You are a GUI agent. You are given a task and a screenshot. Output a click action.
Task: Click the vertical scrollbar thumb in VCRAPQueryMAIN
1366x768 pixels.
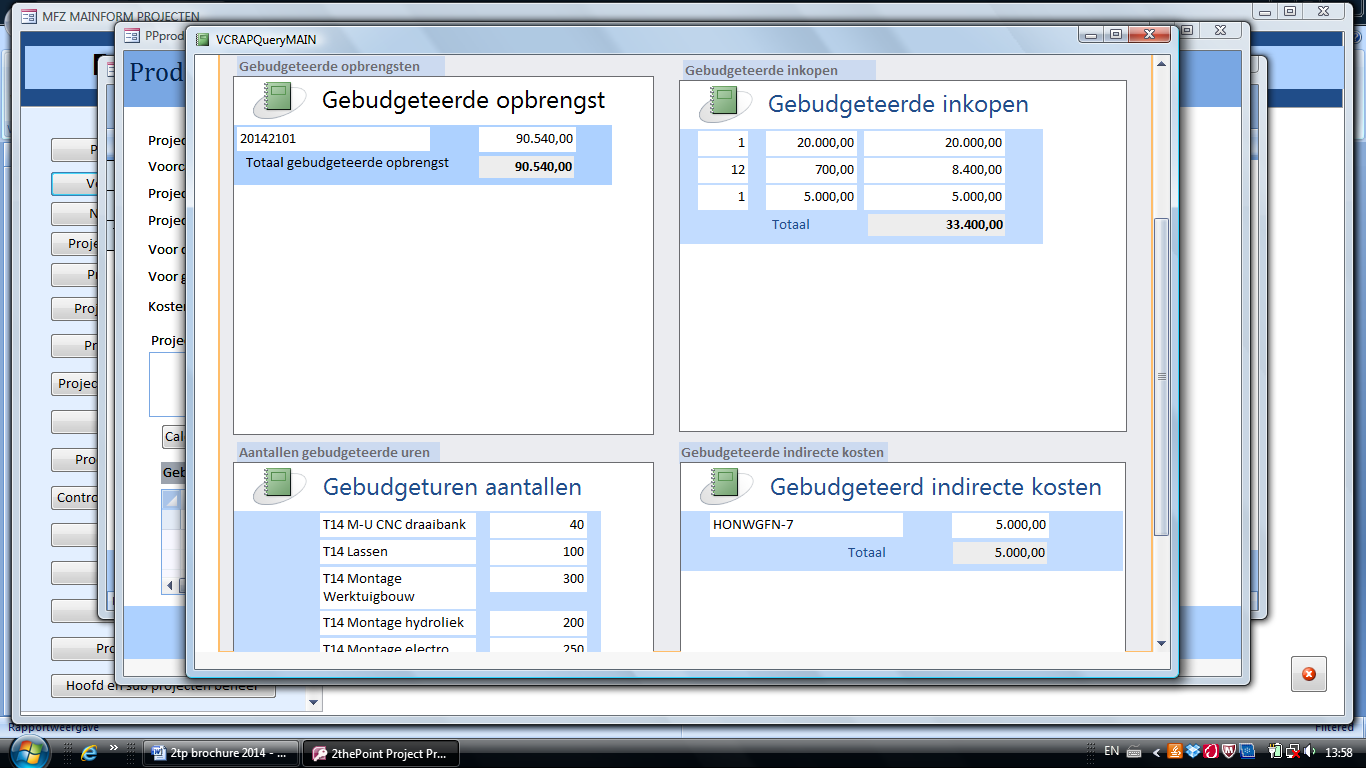[1161, 376]
